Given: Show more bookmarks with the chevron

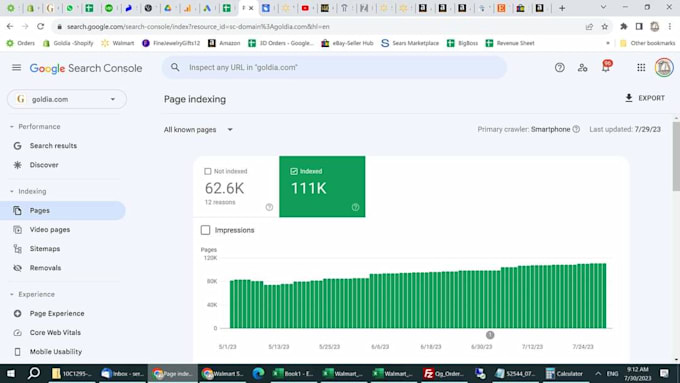Looking at the screenshot, I should click(608, 43).
